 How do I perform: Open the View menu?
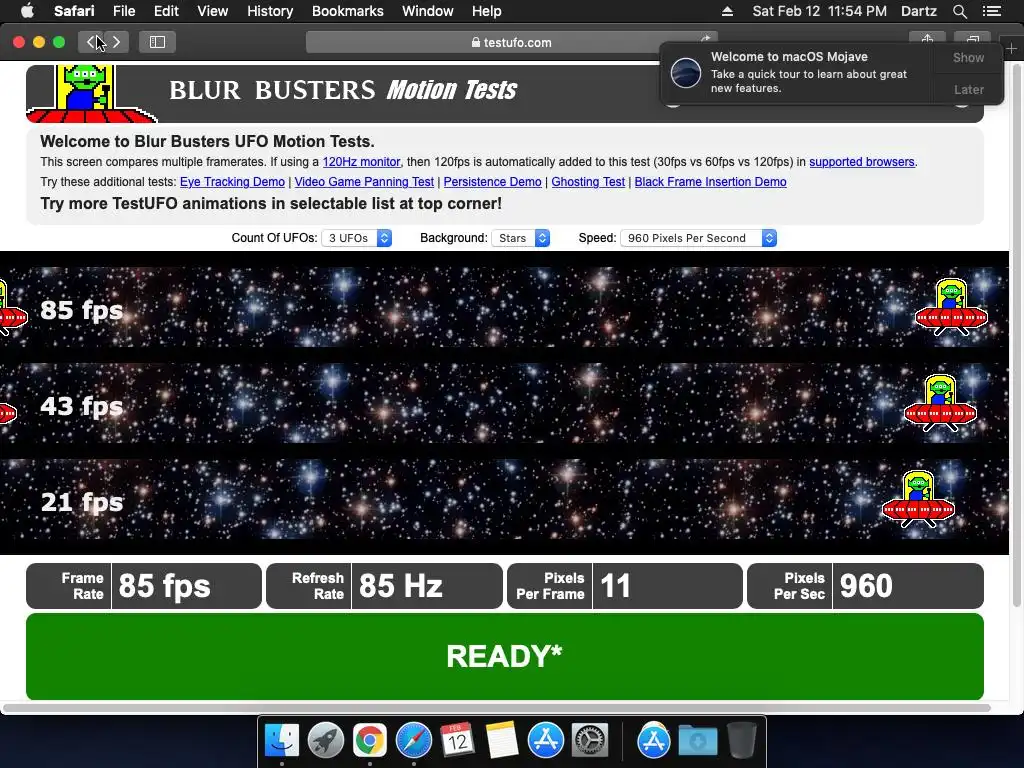(x=212, y=11)
